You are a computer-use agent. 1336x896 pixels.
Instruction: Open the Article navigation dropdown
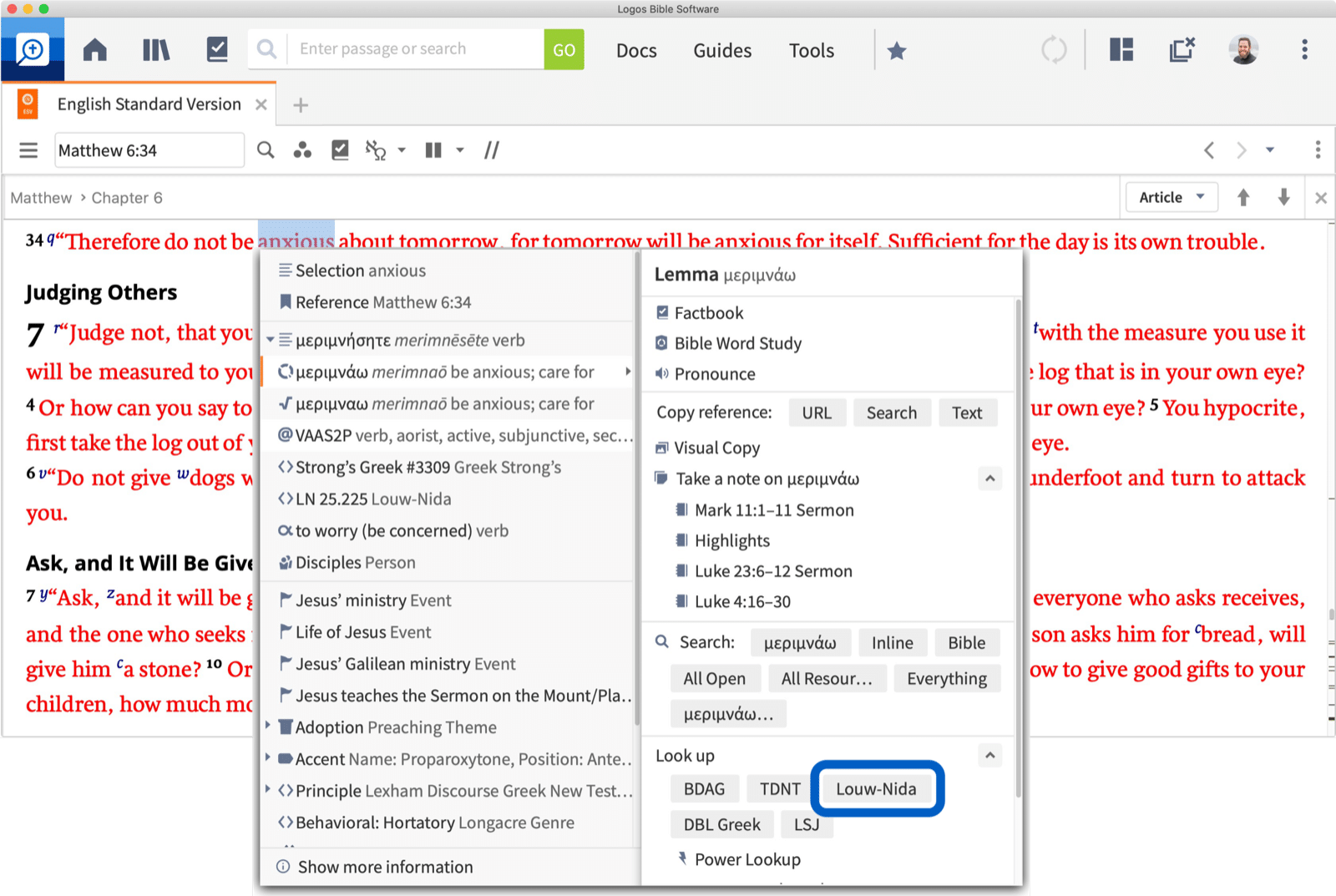click(x=1172, y=198)
